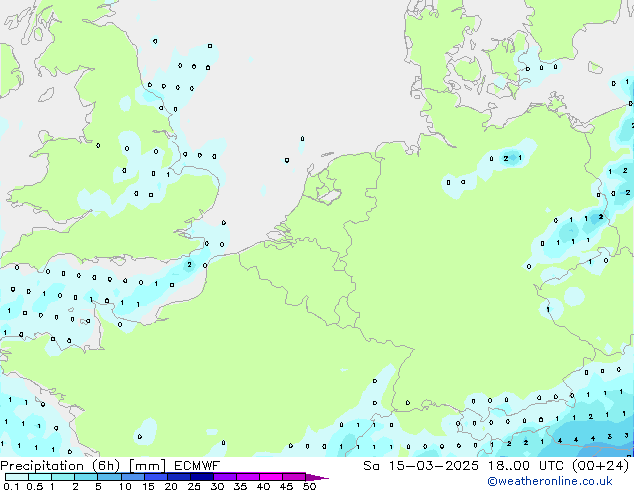Select the legend label 0.5
The image size is (634, 490).
point(34,486)
